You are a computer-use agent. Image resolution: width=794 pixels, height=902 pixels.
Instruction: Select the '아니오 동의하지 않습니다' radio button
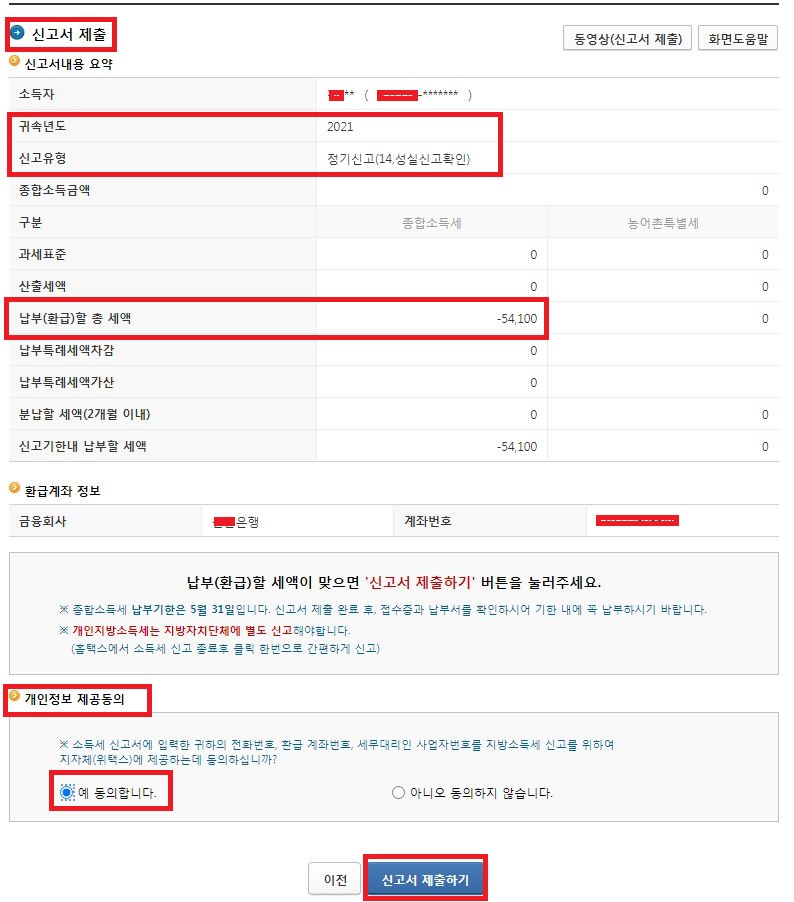coord(398,793)
